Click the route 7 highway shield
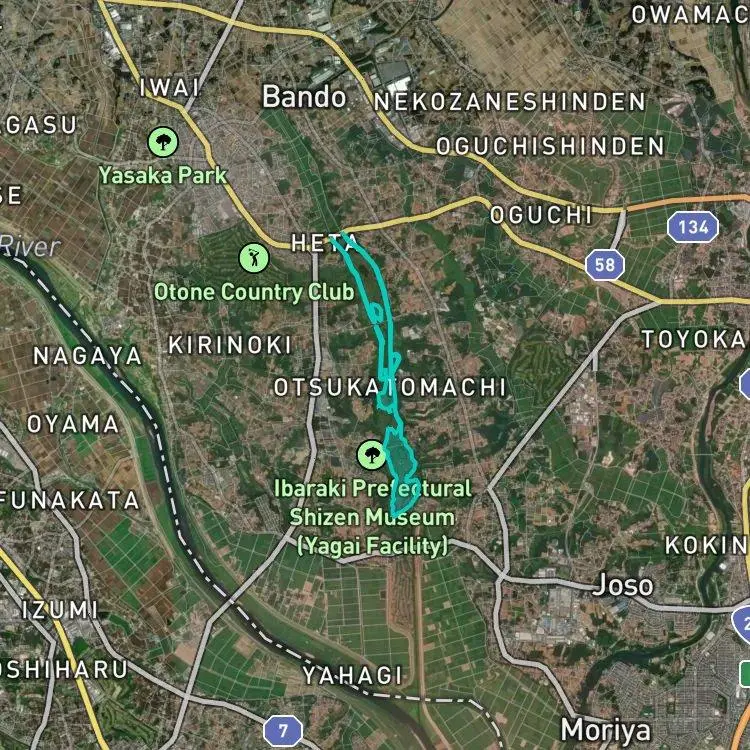Image resolution: width=750 pixels, height=750 pixels. pos(283,730)
